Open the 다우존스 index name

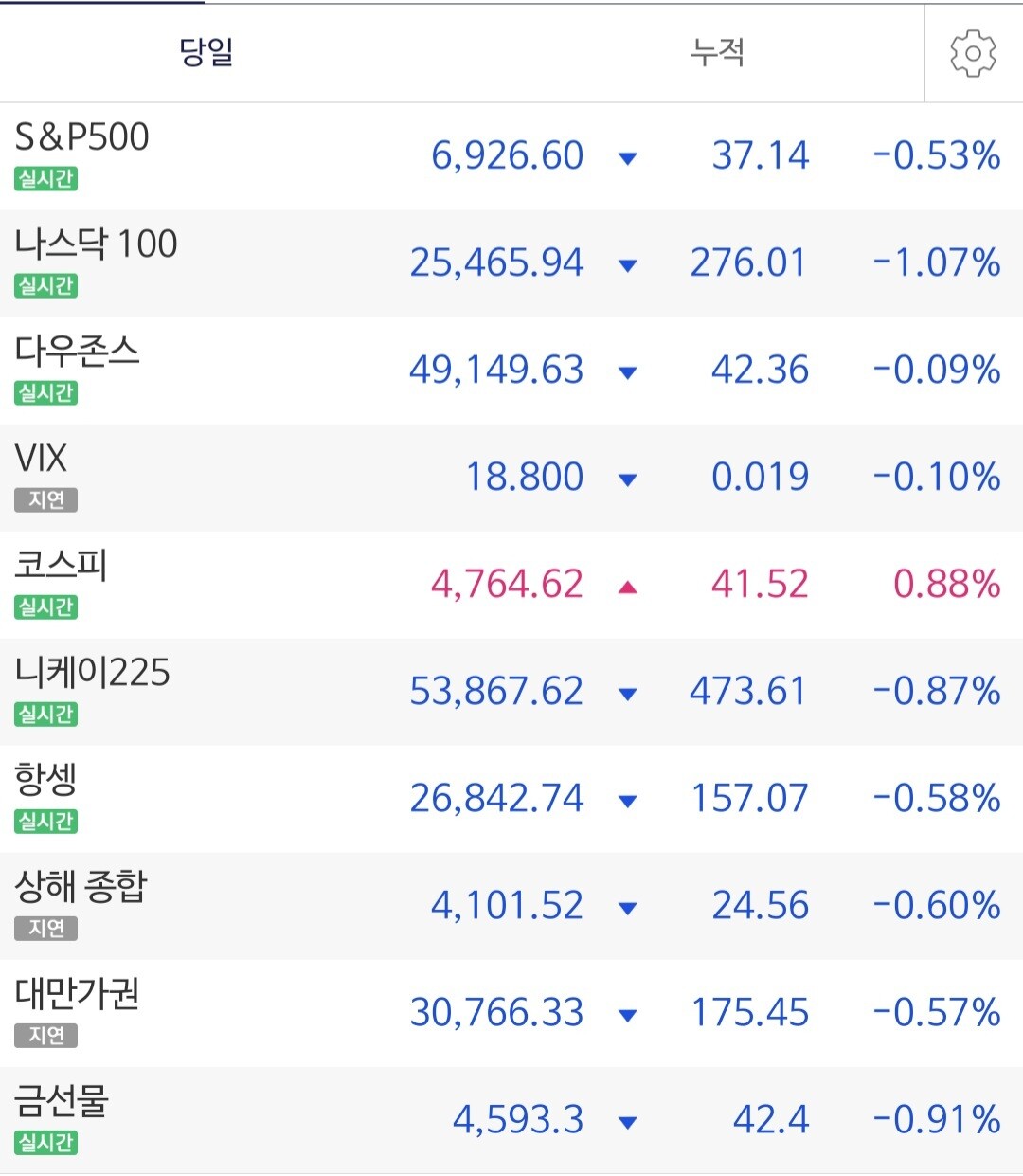coord(78,352)
